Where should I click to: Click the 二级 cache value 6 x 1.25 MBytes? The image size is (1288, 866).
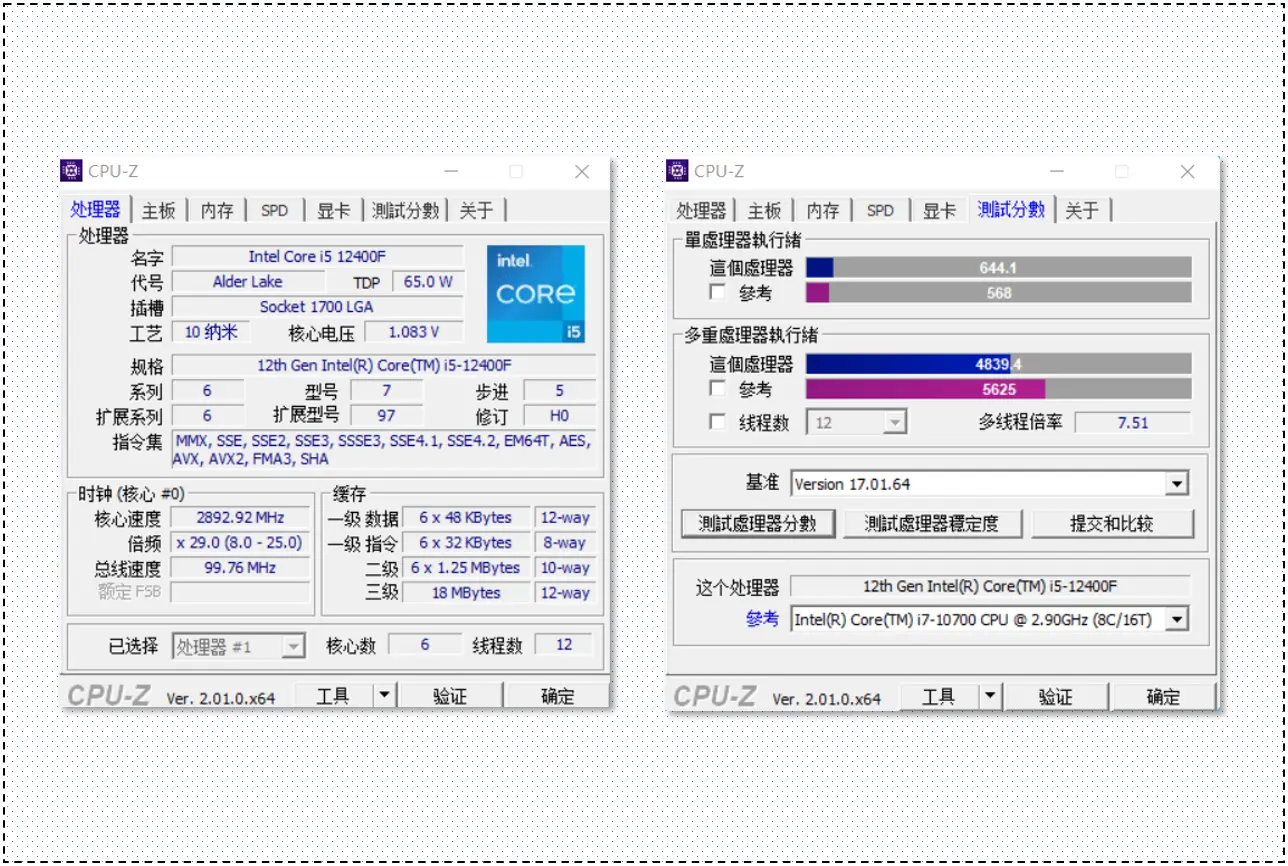[466, 568]
